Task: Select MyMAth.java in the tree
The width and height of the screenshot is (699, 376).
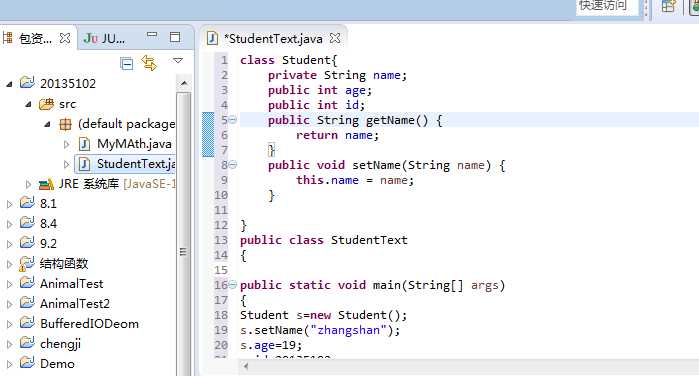Action: tap(134, 144)
